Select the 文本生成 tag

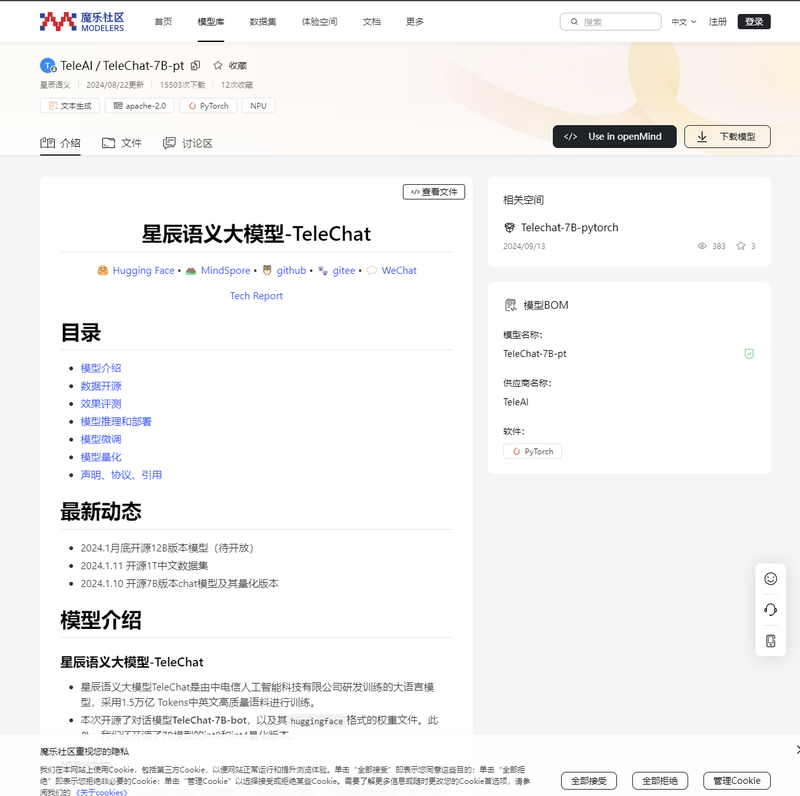[70, 106]
